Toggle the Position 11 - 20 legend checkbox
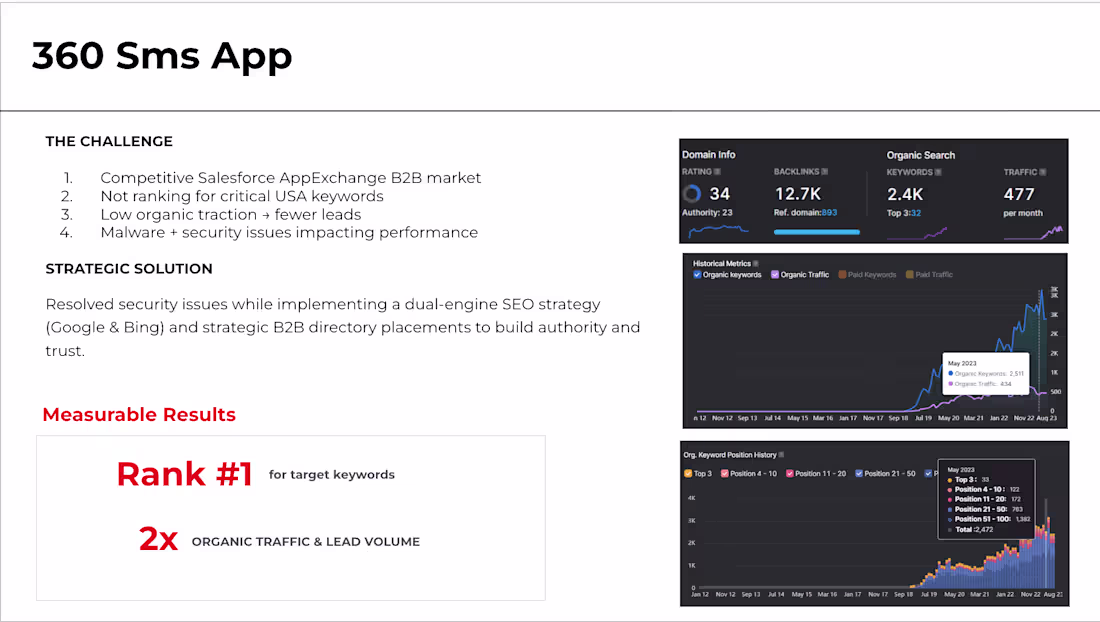This screenshot has width=1100, height=622. point(790,474)
